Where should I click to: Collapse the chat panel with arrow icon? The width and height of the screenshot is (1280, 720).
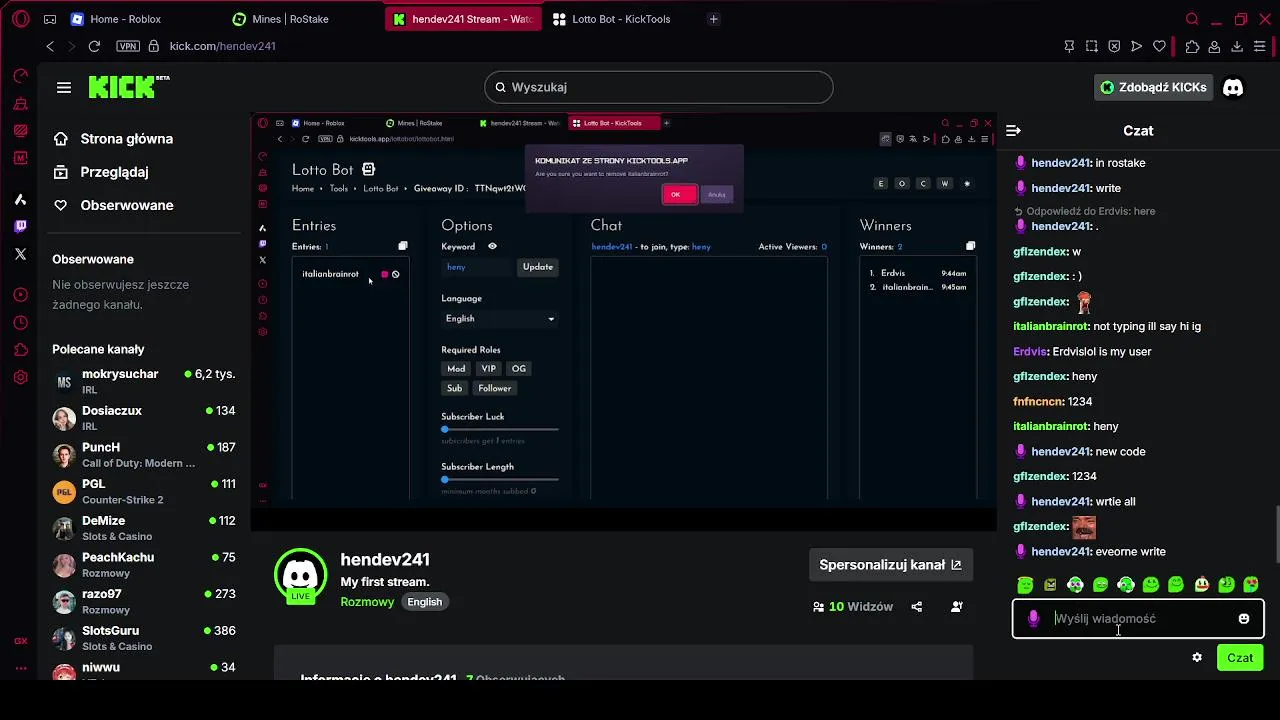(1013, 130)
